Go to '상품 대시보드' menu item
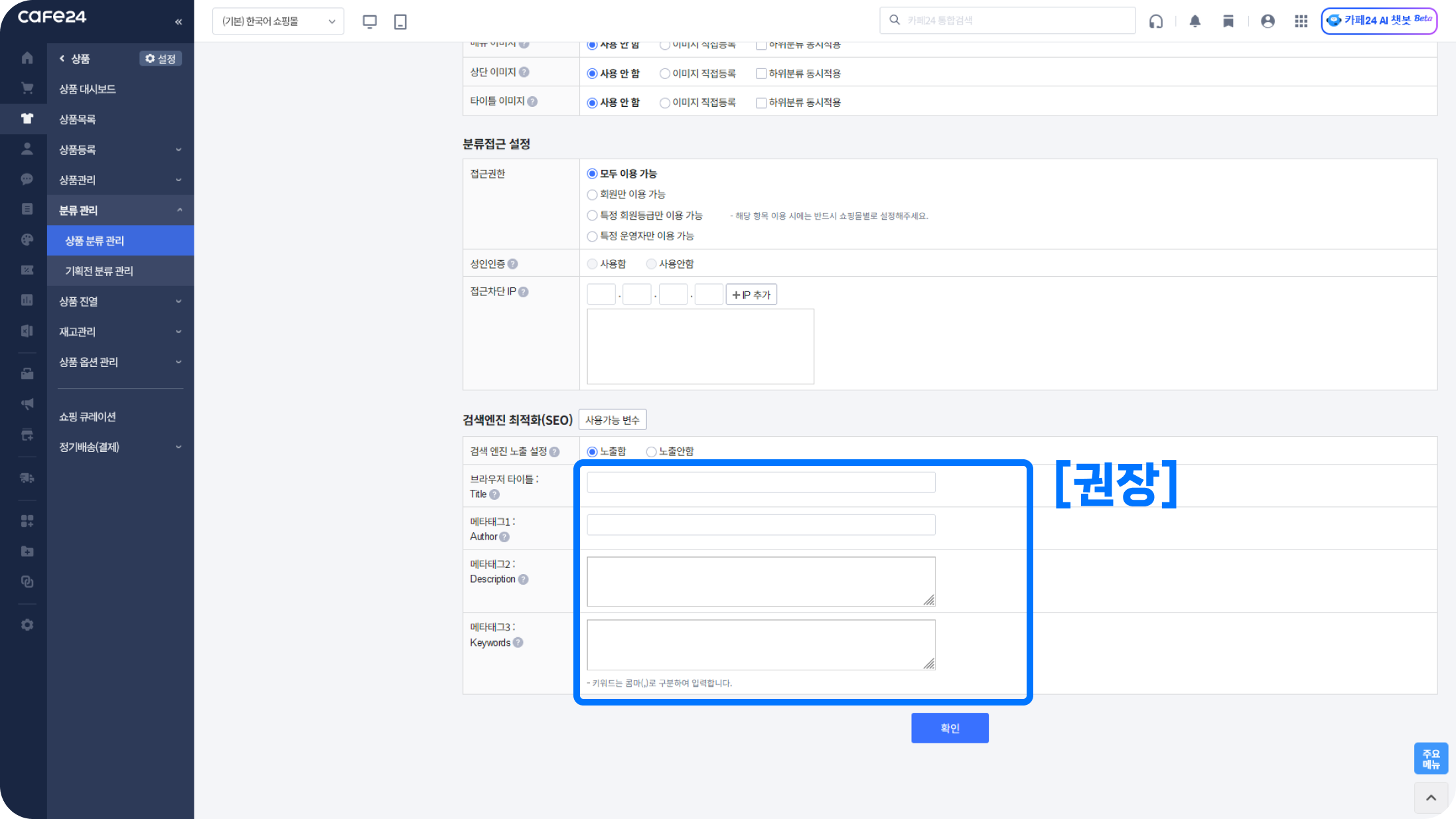The height and width of the screenshot is (819, 1456). (88, 89)
